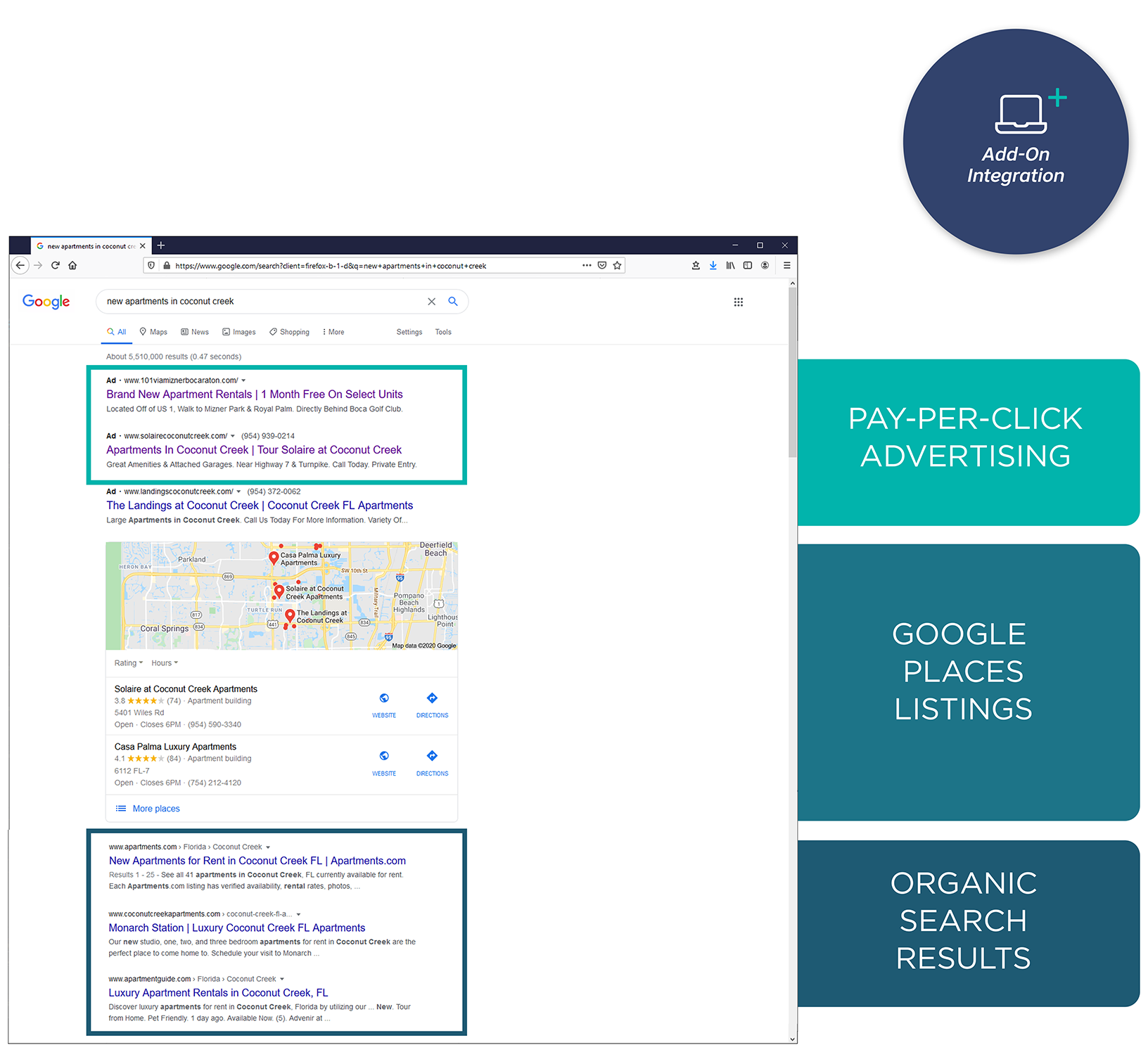Open the More search categories menu
The width and height of the screenshot is (1148, 1052).
[x=333, y=332]
